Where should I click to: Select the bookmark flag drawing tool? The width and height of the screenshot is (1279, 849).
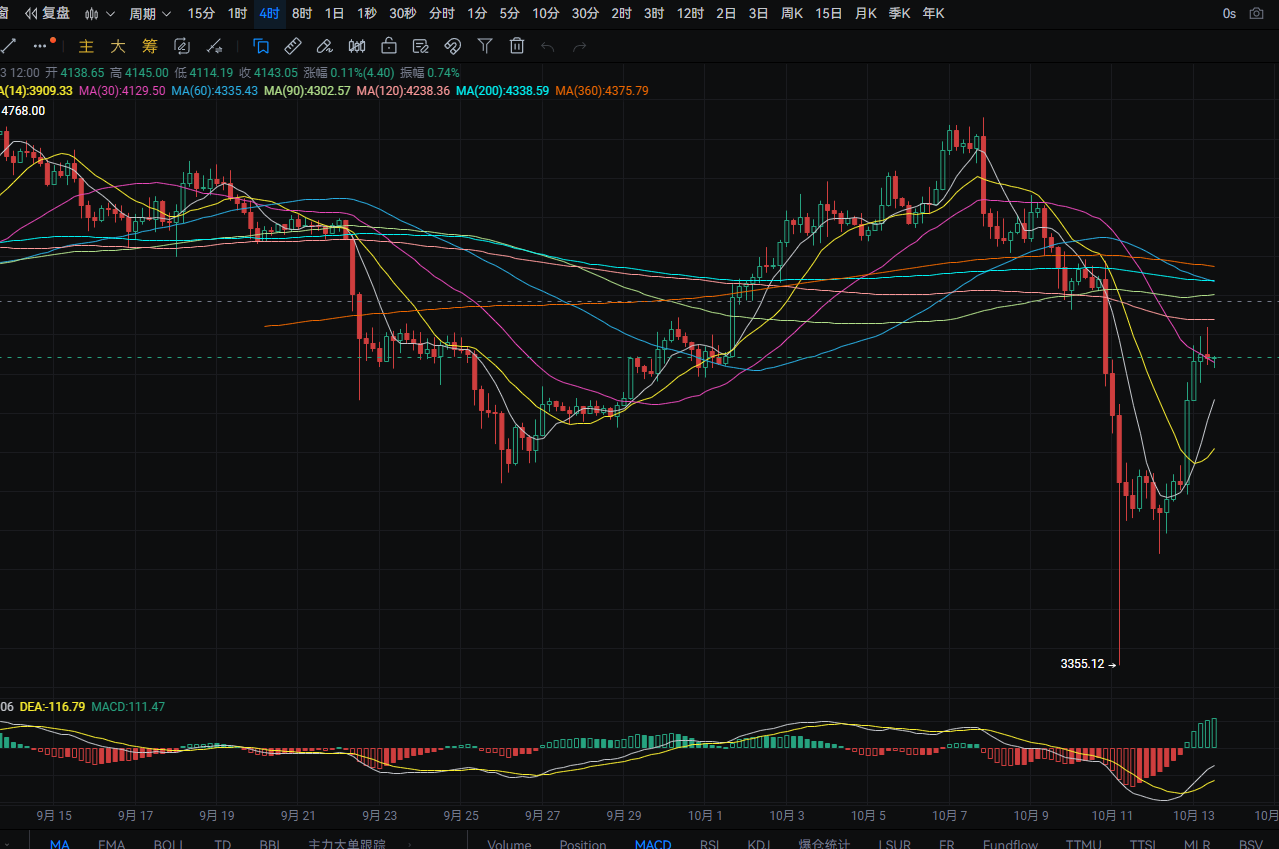261,46
